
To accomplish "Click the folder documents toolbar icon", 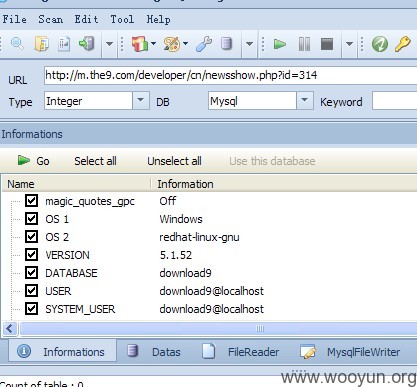I will [x=42, y=44].
